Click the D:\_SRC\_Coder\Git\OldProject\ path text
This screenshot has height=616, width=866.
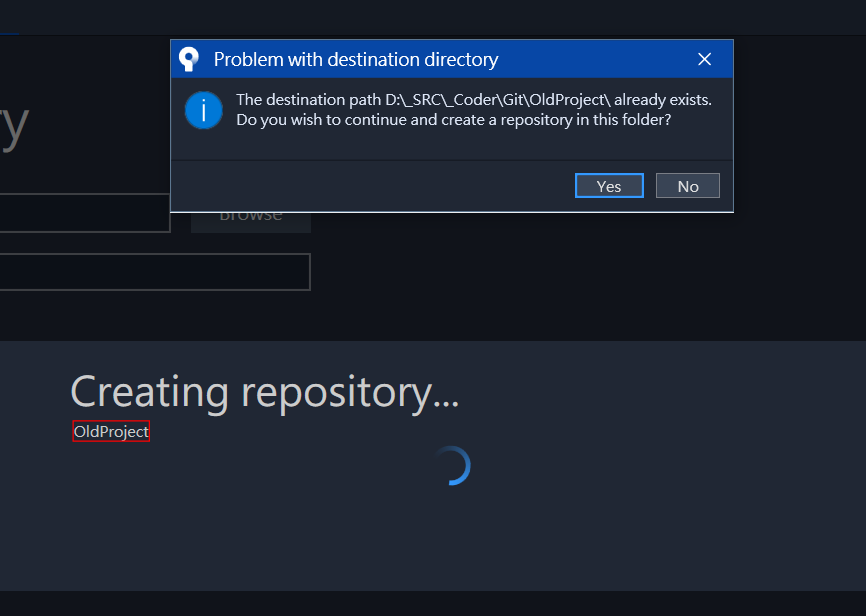coord(497,100)
